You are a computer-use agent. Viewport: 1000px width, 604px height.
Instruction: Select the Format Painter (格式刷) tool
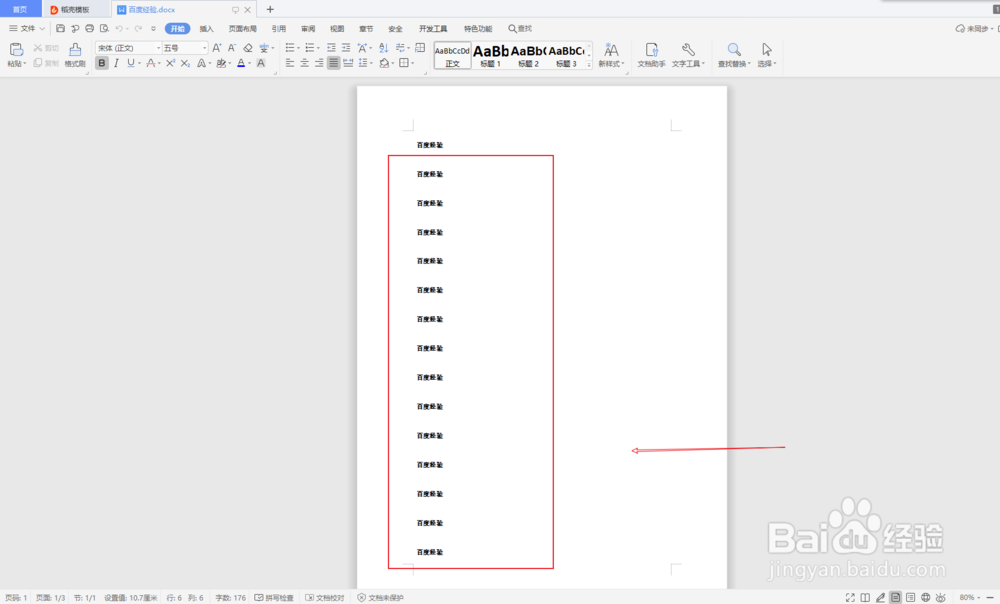click(x=75, y=54)
